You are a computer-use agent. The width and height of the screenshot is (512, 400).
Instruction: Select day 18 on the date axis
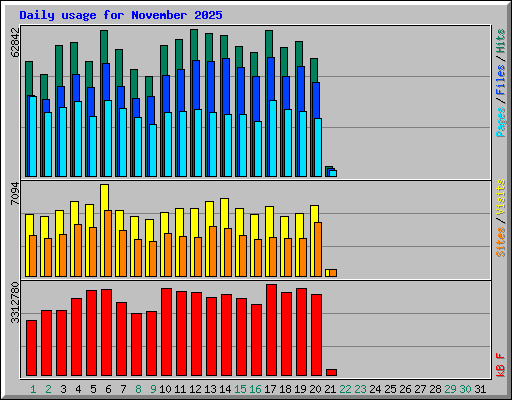[285, 389]
